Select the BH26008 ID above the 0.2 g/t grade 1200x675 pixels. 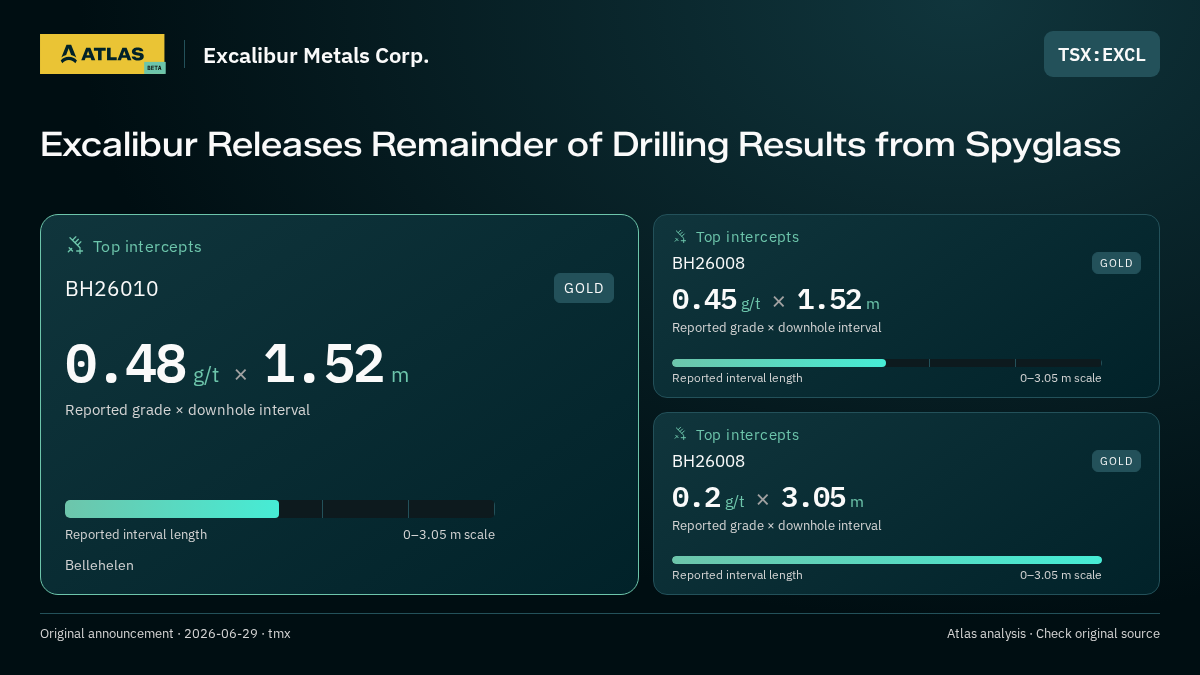(708, 461)
